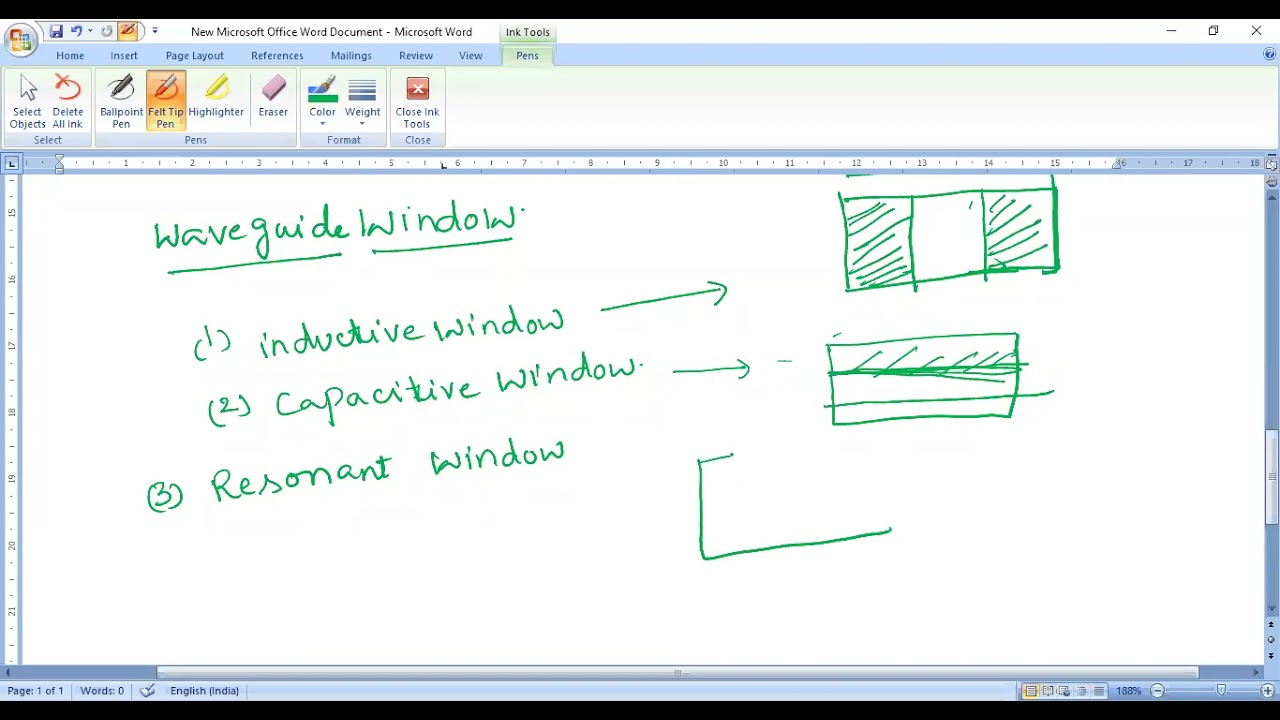Click the Zoom In plus button
Screen dimensions: 1280x720
pos(1267,691)
